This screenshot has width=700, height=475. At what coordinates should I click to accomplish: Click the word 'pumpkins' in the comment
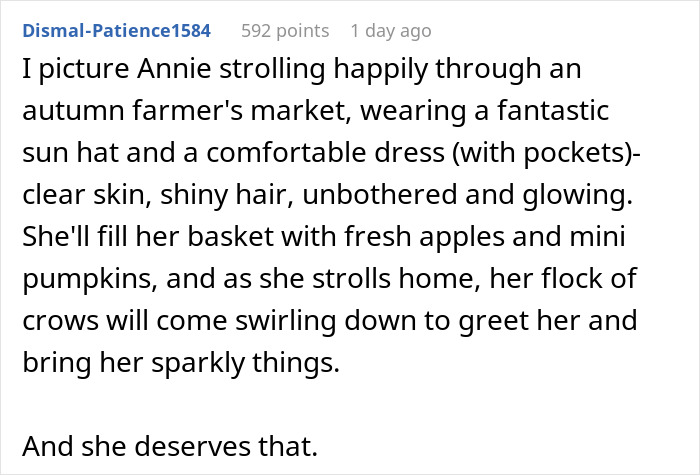pos(93,279)
